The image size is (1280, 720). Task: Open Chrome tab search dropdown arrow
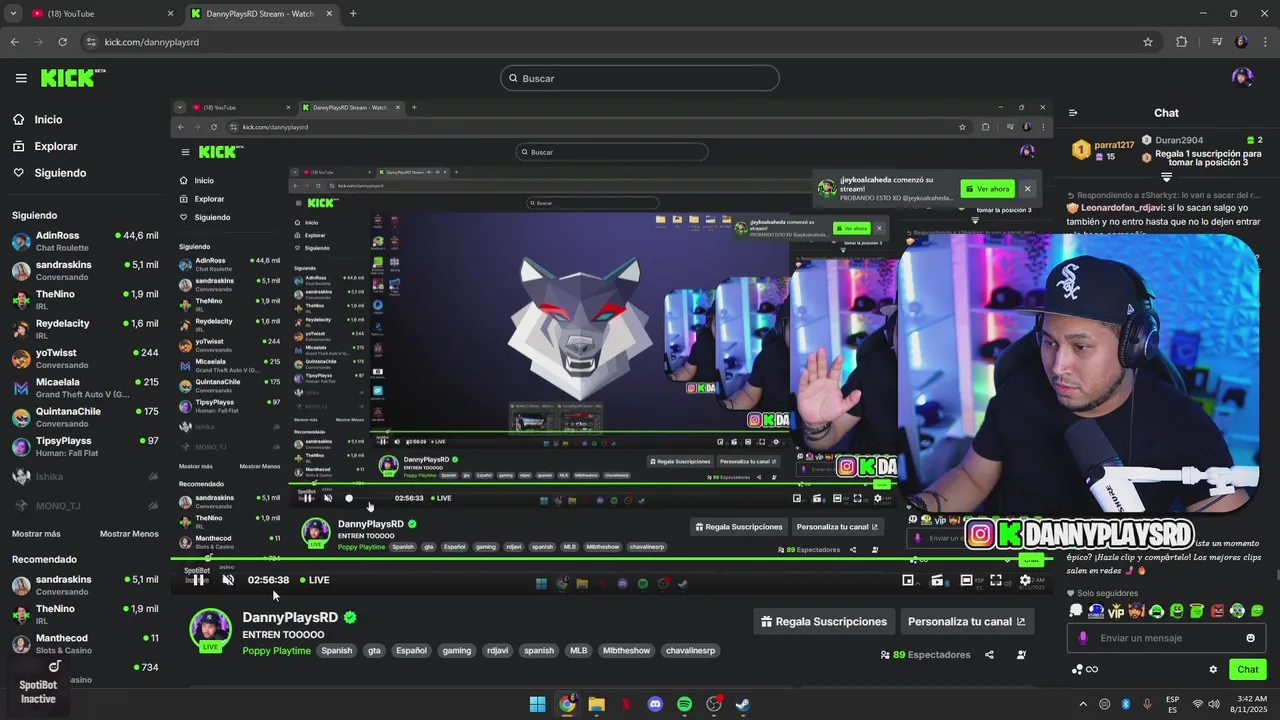tap(13, 14)
